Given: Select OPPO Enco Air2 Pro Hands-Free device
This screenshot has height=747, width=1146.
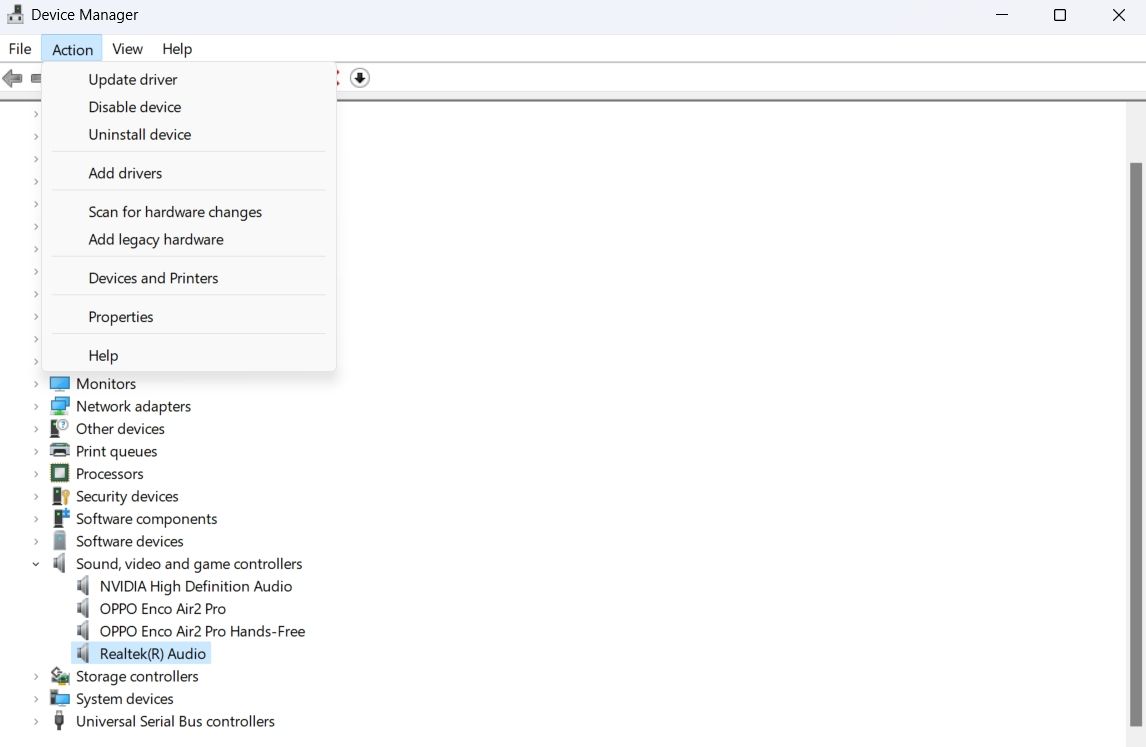Looking at the screenshot, I should pos(202,631).
